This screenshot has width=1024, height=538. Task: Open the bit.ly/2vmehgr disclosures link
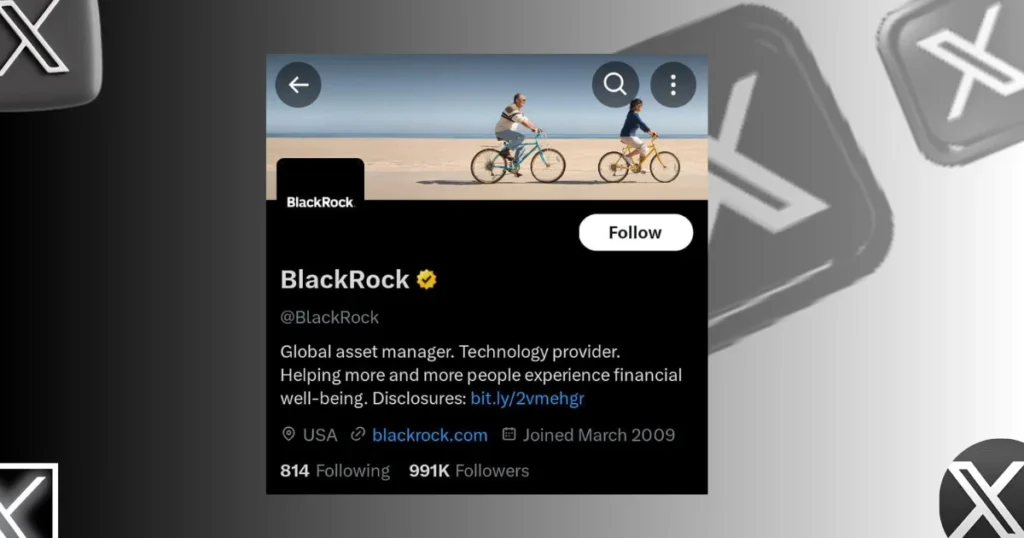(x=527, y=398)
